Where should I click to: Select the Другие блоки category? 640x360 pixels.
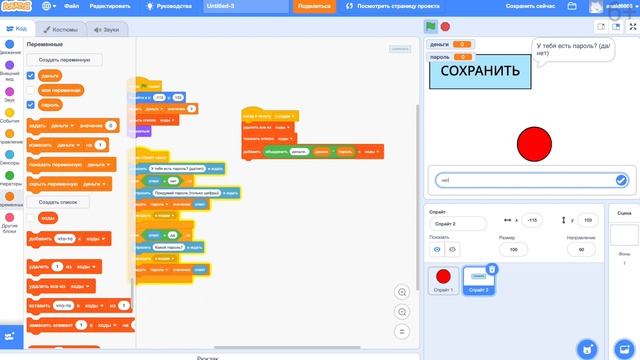tap(10, 223)
